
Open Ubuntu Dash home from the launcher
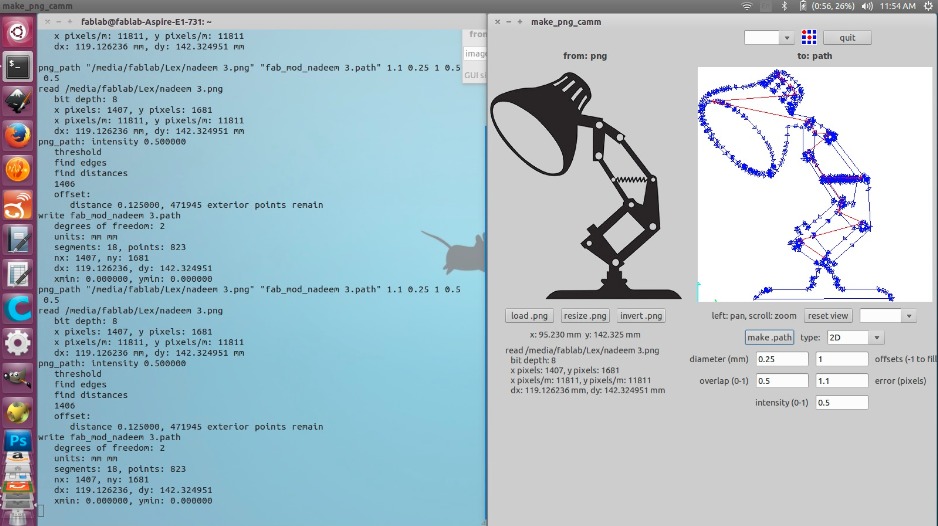pyautogui.click(x=17, y=31)
